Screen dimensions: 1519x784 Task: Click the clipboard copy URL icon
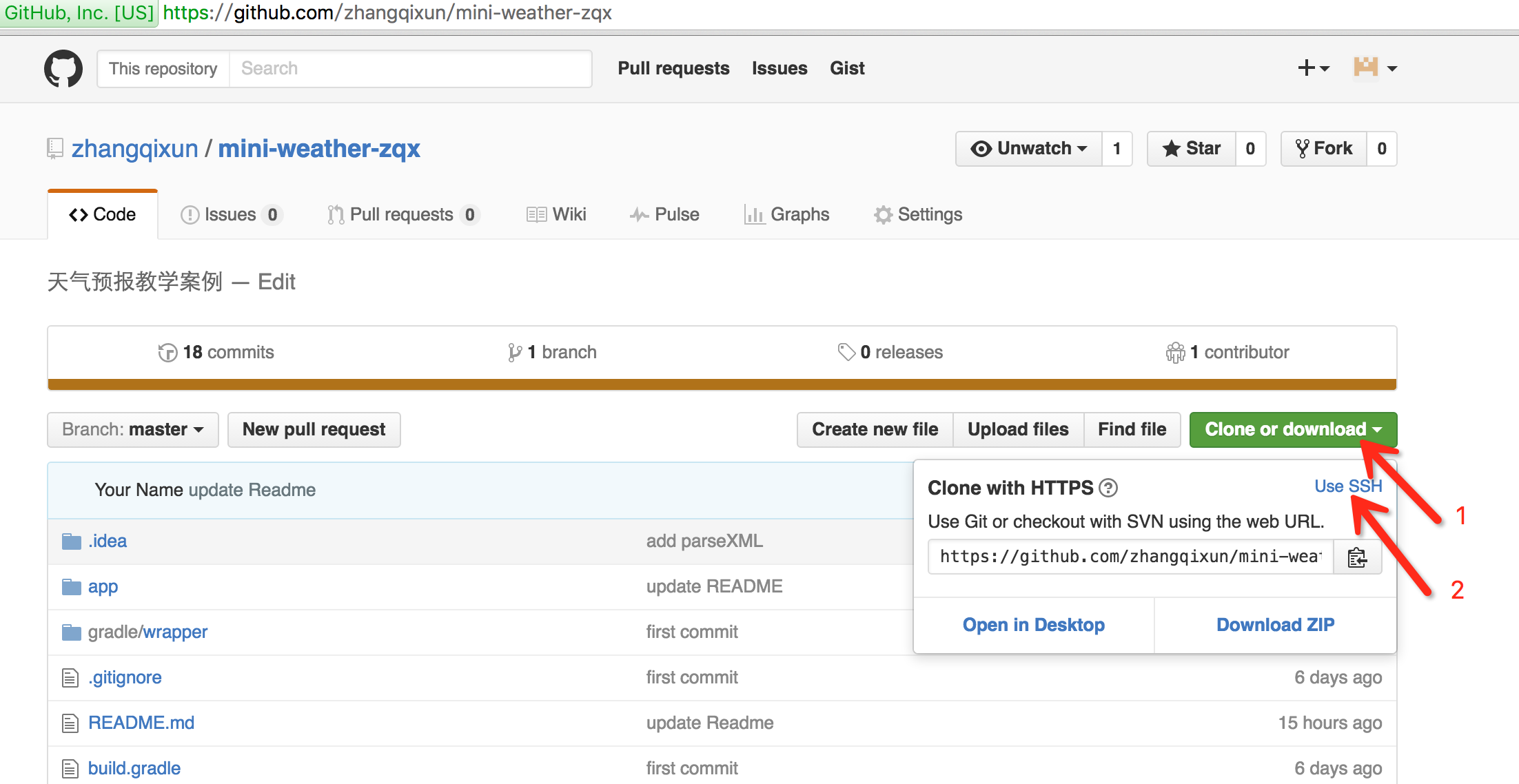click(1357, 557)
